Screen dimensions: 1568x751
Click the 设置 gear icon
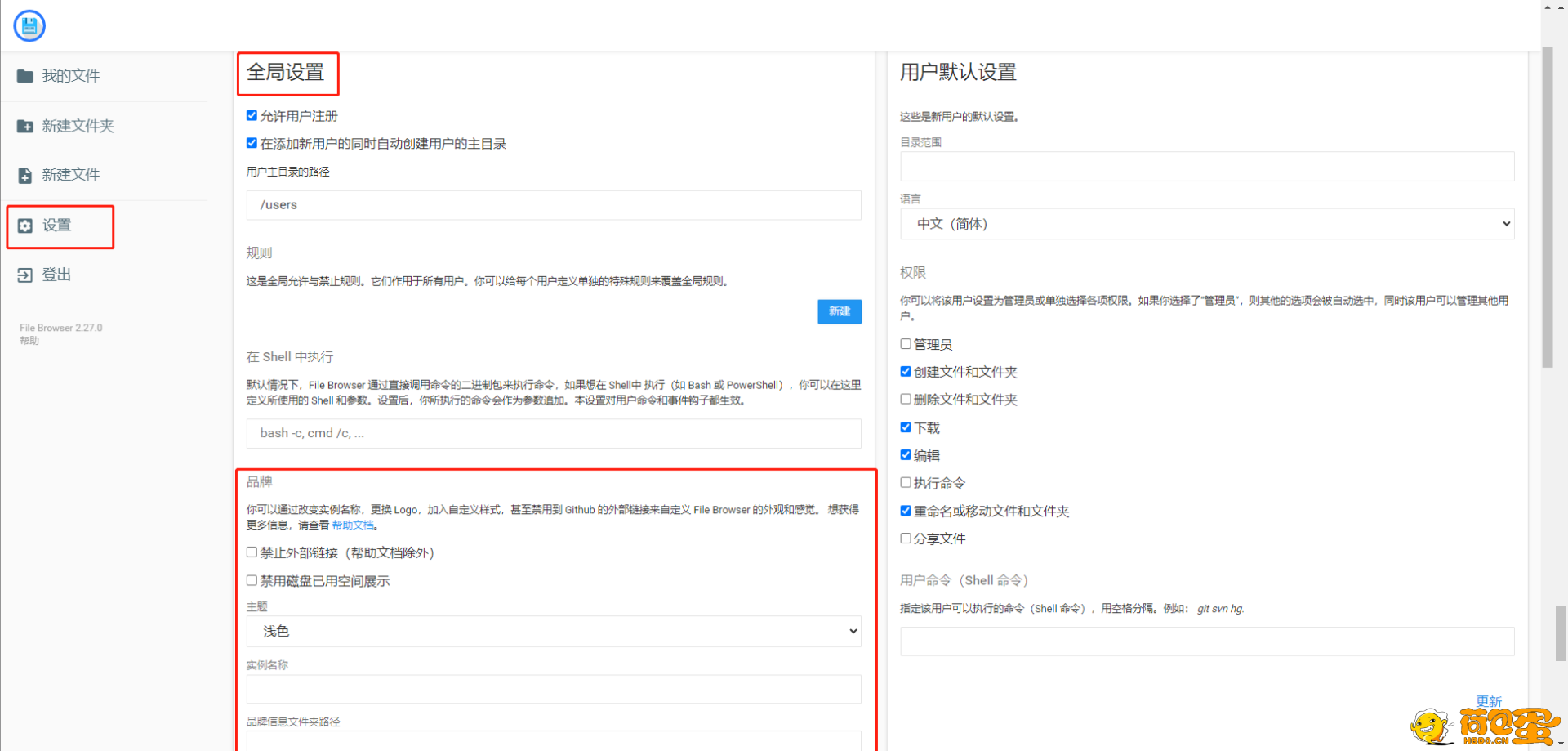click(x=25, y=226)
